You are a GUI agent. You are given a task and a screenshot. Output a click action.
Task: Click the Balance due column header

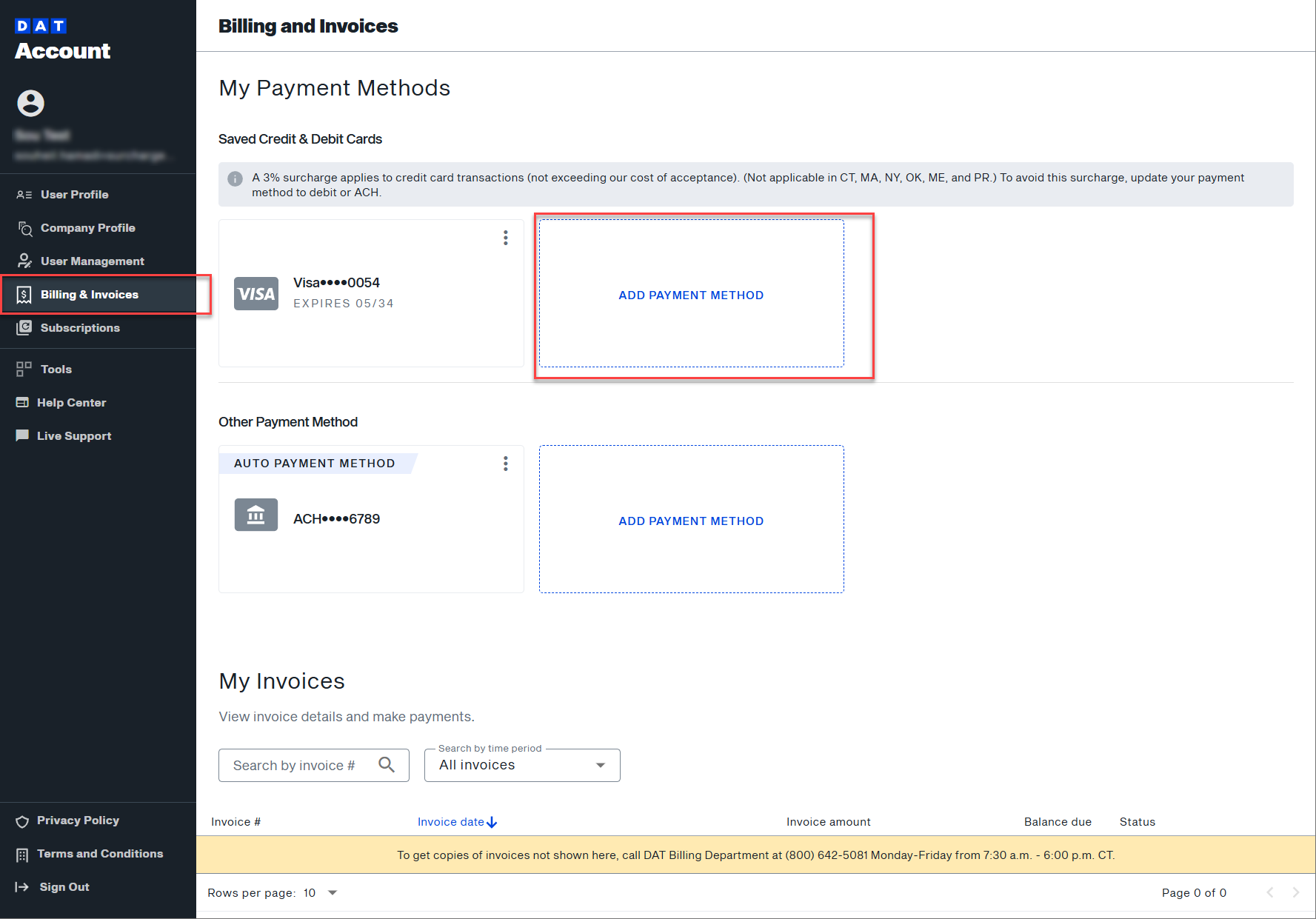(1058, 822)
